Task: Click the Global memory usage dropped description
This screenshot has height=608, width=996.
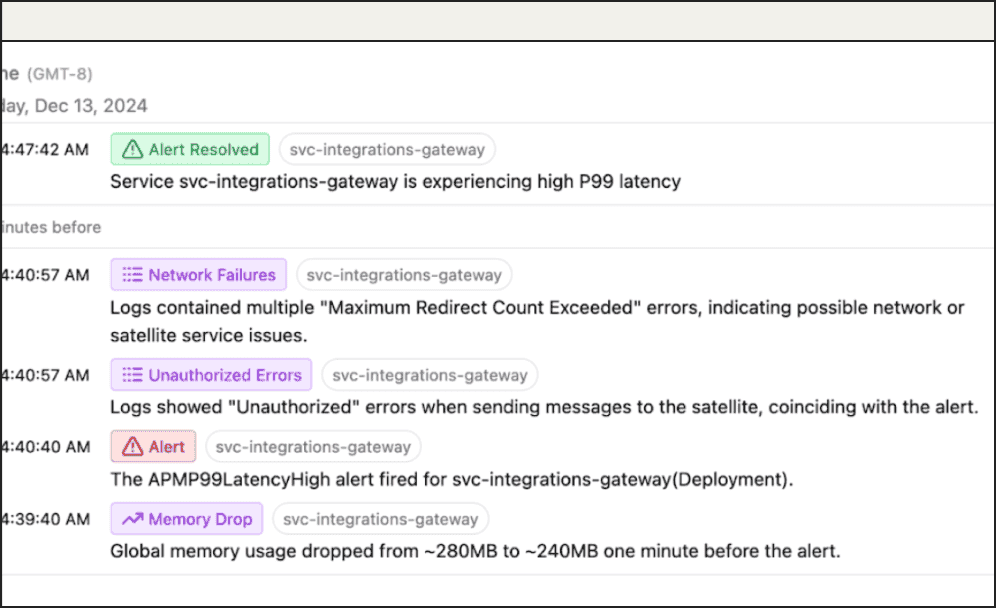Action: [x=475, y=551]
